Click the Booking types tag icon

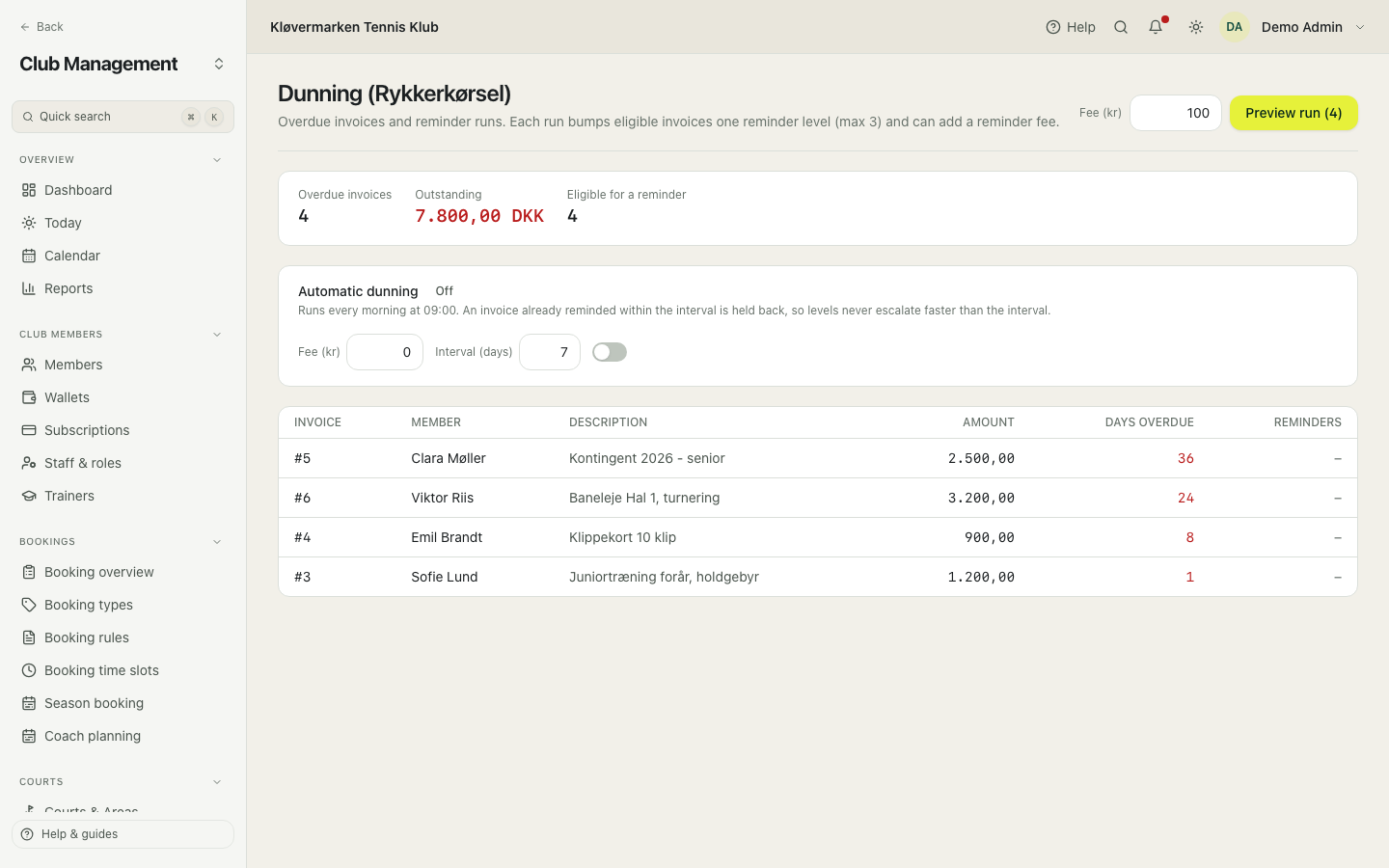coord(29,605)
